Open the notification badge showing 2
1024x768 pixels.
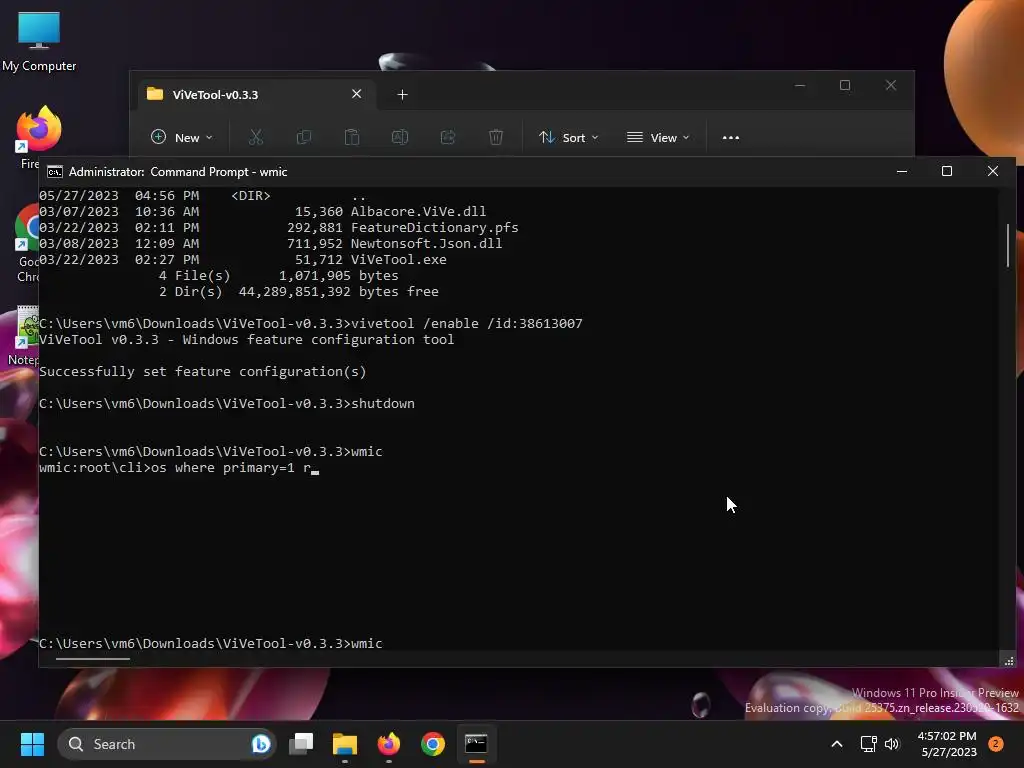click(996, 744)
